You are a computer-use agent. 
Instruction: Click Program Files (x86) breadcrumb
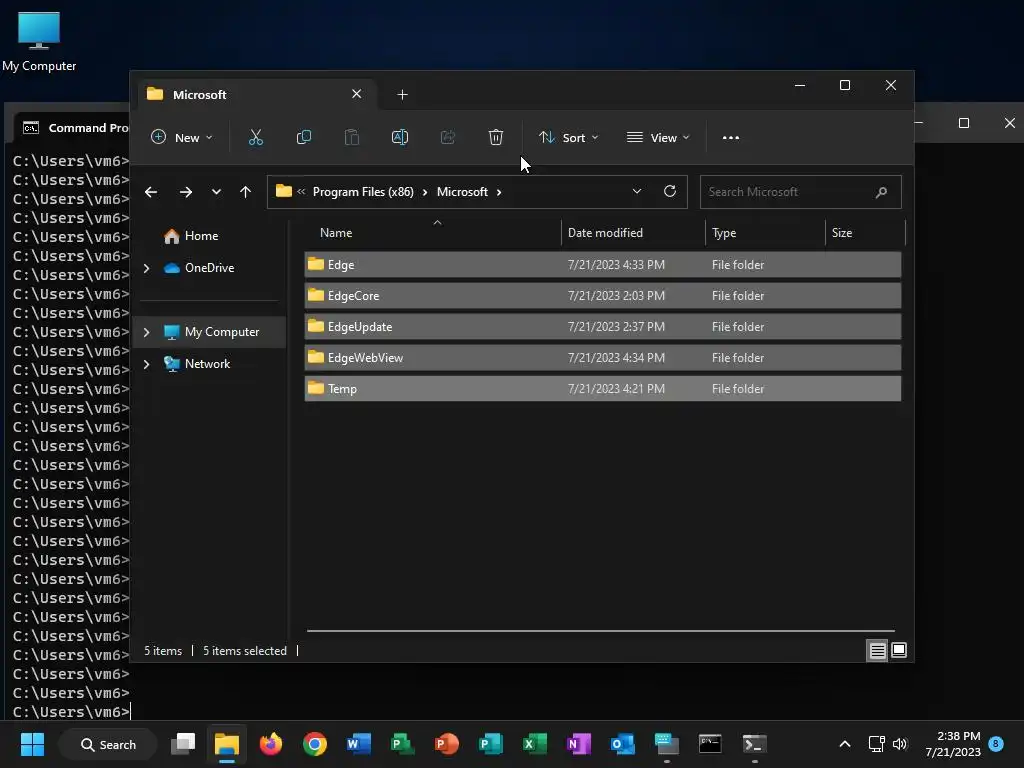point(363,192)
